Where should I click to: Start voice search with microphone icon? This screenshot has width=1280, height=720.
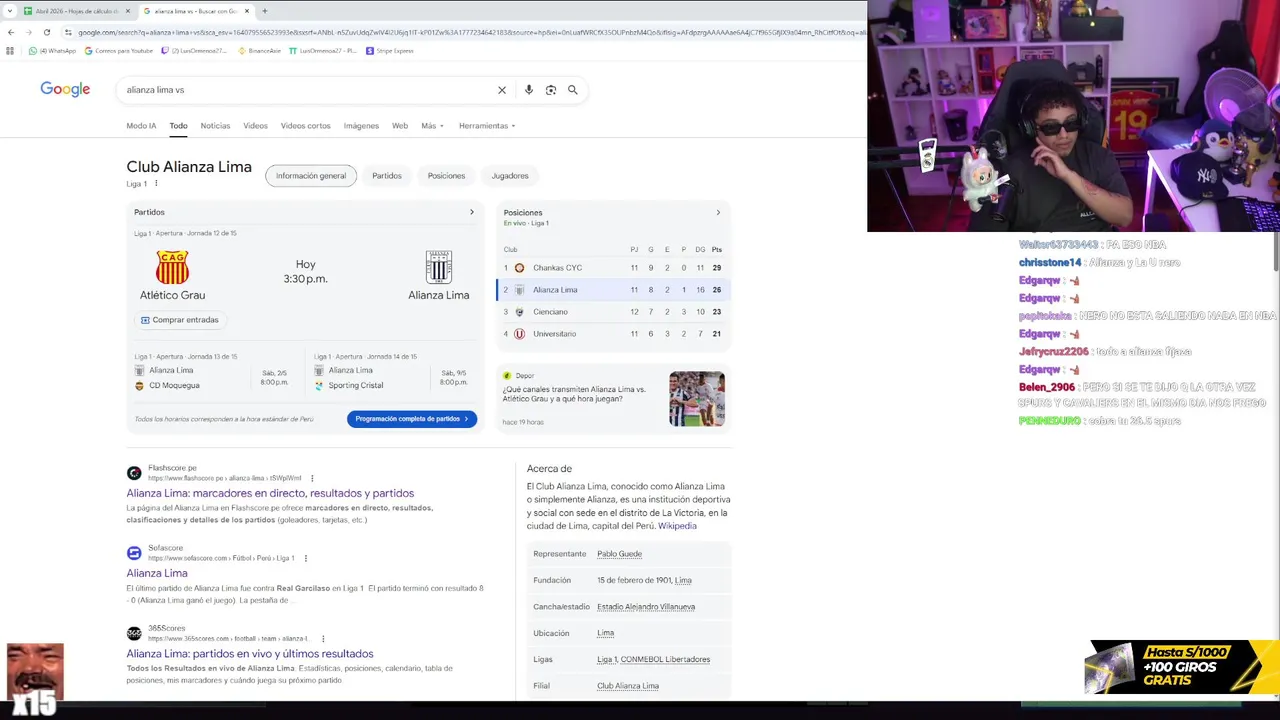529,90
